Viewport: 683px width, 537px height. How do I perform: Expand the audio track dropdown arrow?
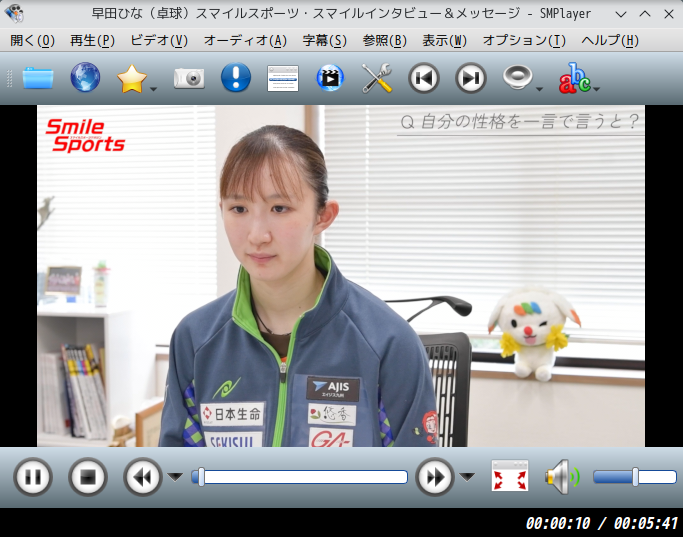click(539, 89)
